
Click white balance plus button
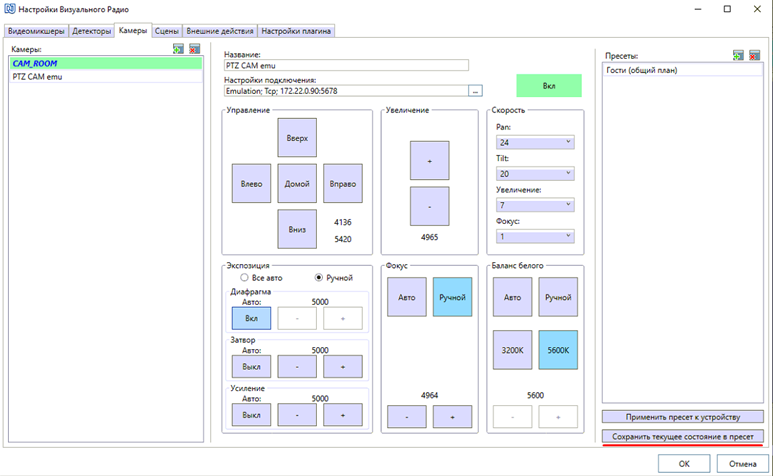558,417
